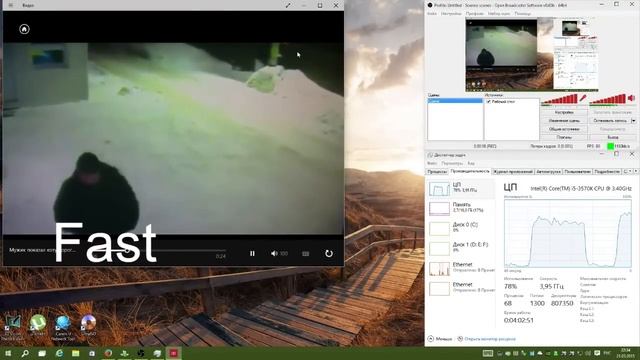This screenshot has height=360, width=640.
Task: Open the uTorrent desktop shortcut
Action: 38,326
